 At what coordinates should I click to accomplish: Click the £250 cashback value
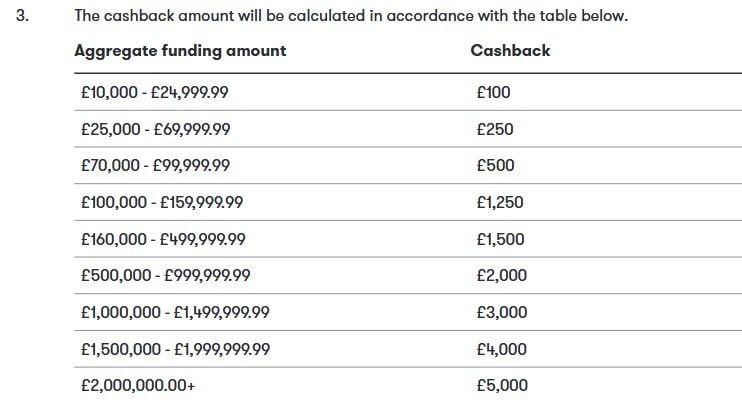coord(495,129)
